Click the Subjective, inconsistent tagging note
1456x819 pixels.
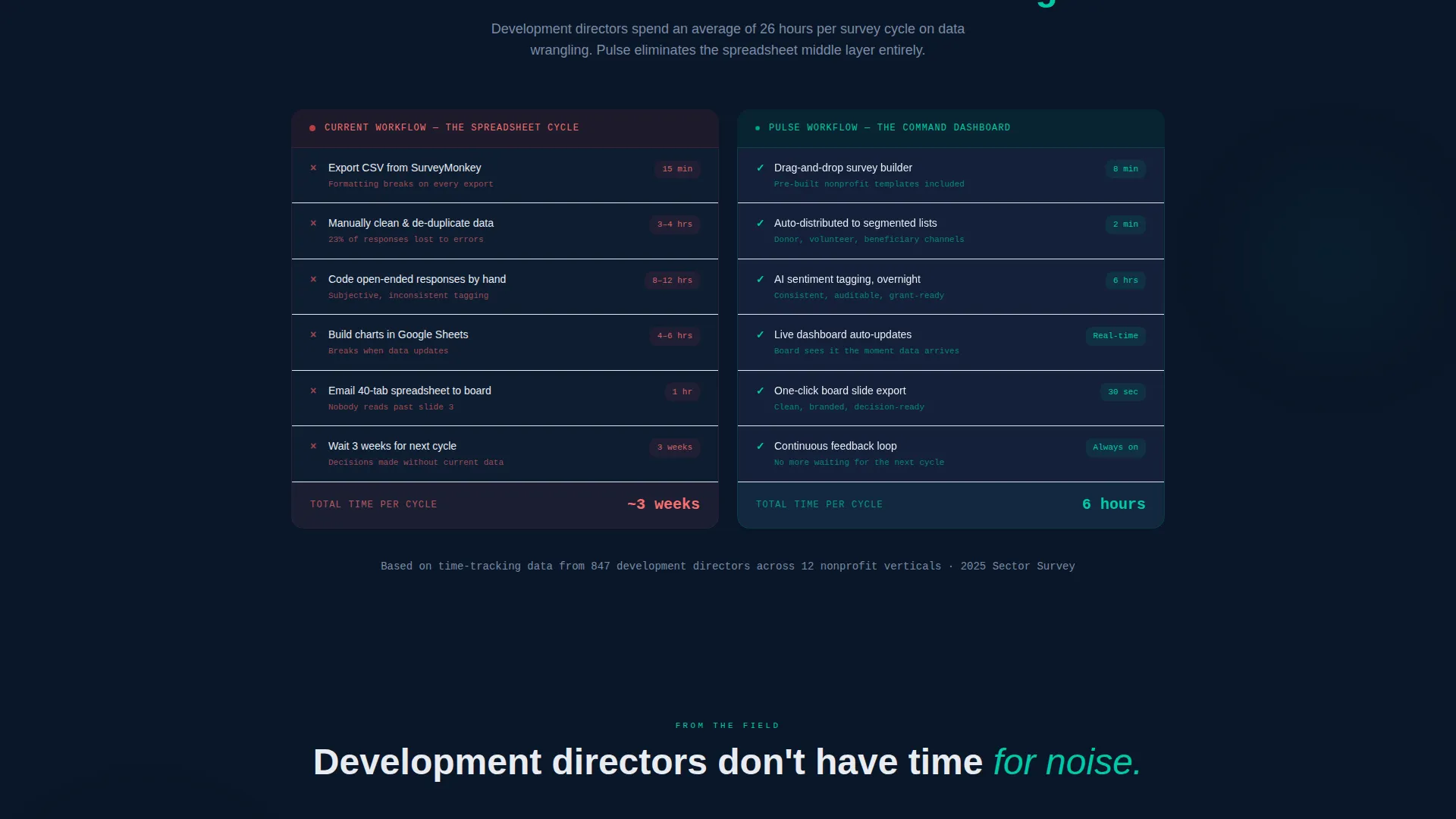click(x=408, y=296)
